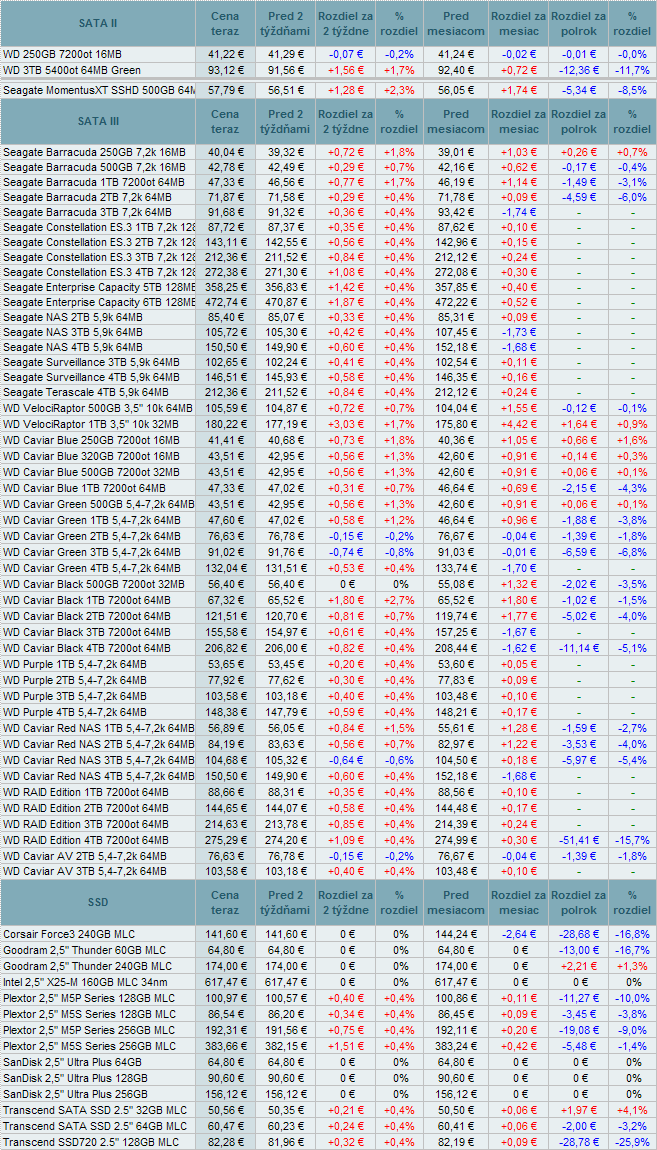Viewport: 657px width, 1150px height.
Task: Click the -28,68 € half-year change for Corsair Force3
Action: (577, 934)
